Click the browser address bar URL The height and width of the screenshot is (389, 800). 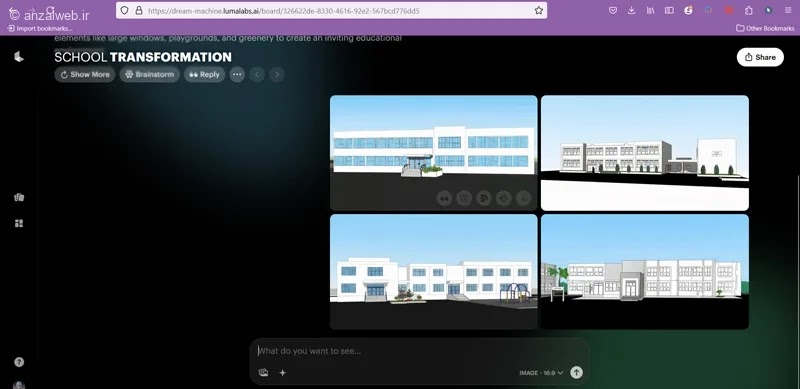click(284, 10)
